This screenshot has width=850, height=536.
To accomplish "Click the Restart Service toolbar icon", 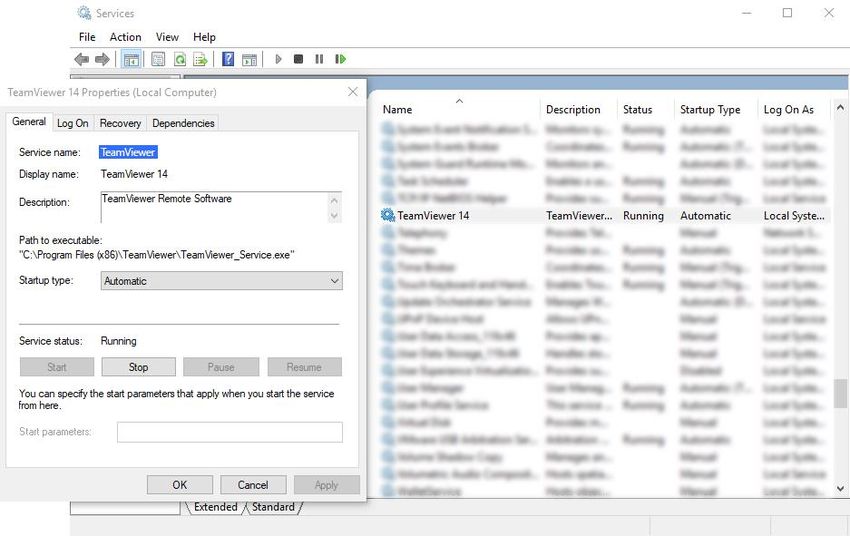I will (x=340, y=59).
